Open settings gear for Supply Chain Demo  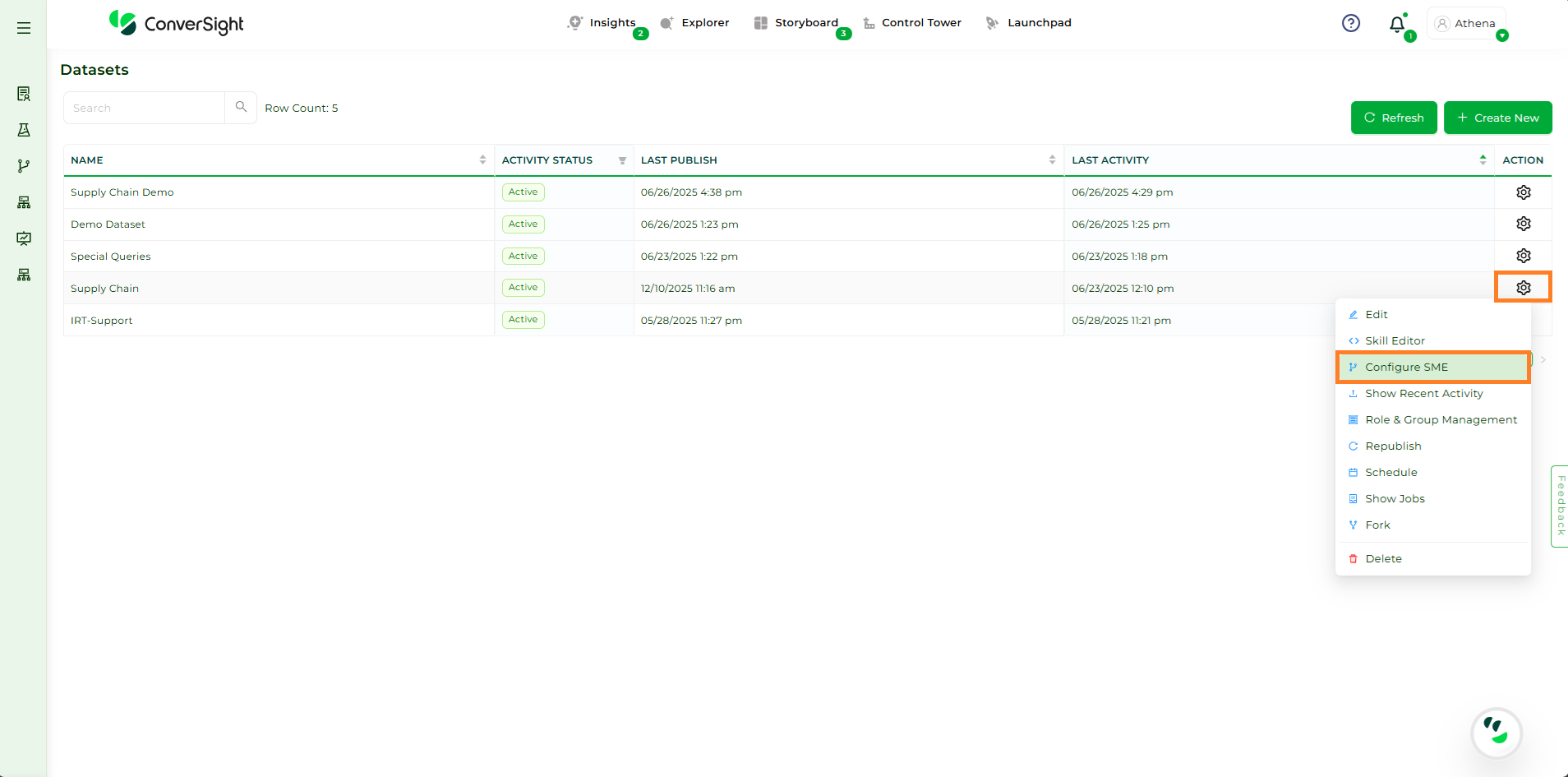[x=1523, y=192]
